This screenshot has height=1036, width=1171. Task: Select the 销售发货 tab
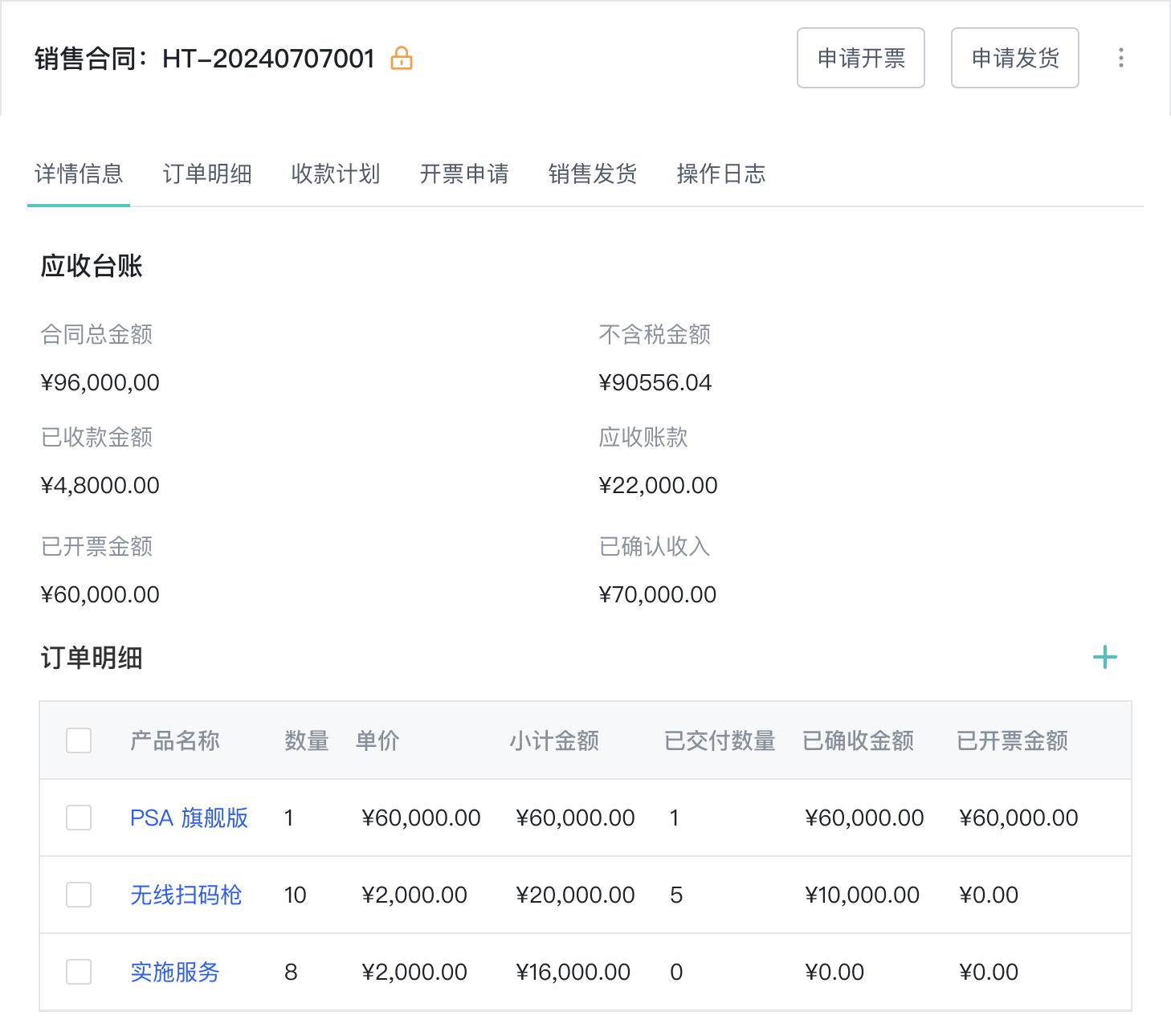click(x=593, y=174)
